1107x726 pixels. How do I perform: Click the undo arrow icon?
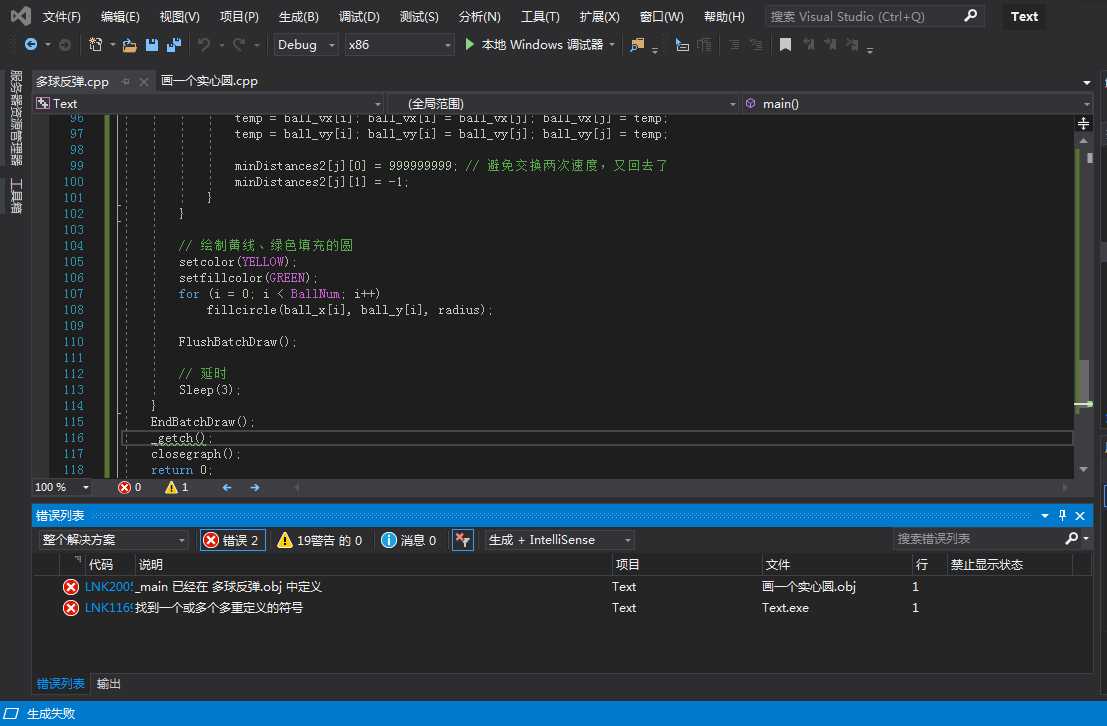204,44
